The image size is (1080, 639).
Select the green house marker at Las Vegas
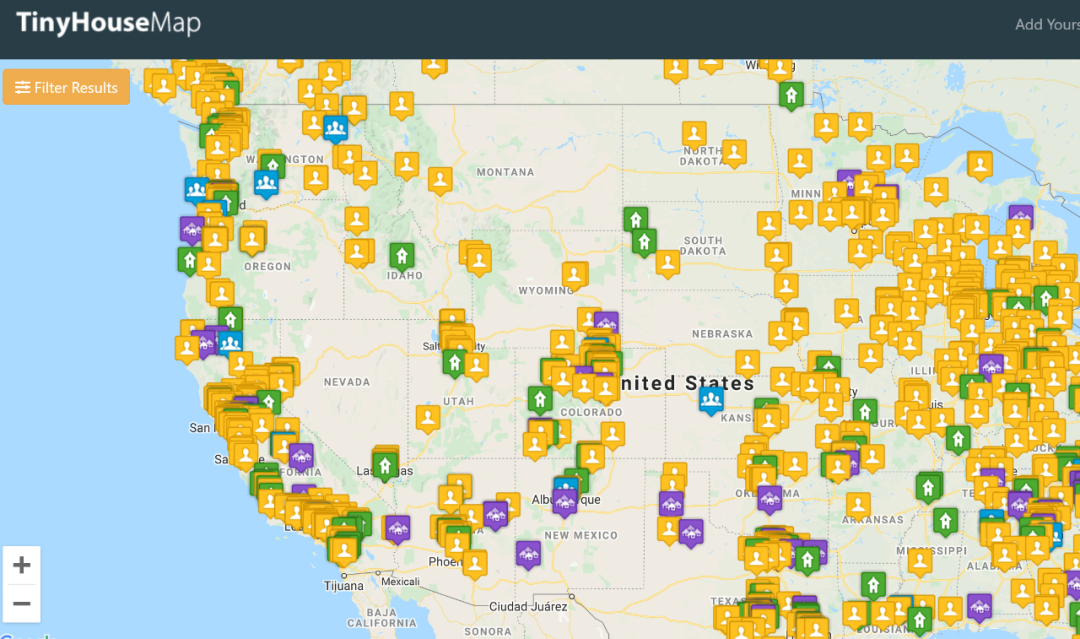point(385,466)
